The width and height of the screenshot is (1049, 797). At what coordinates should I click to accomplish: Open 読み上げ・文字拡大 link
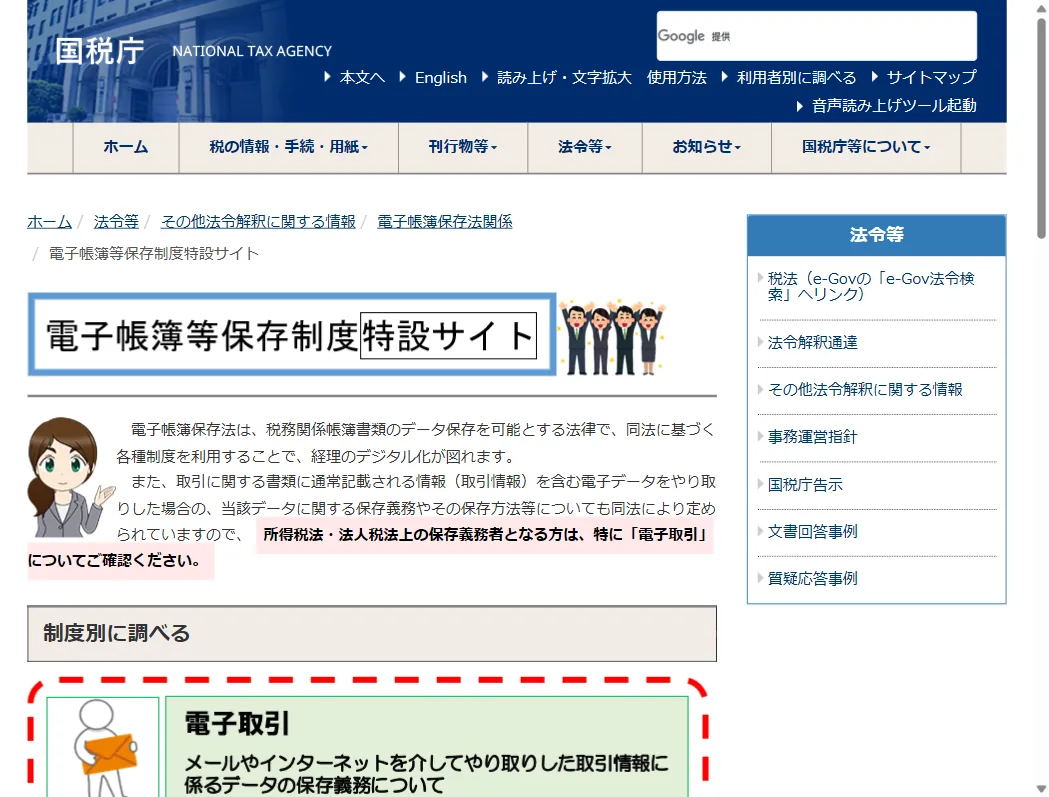tap(564, 78)
